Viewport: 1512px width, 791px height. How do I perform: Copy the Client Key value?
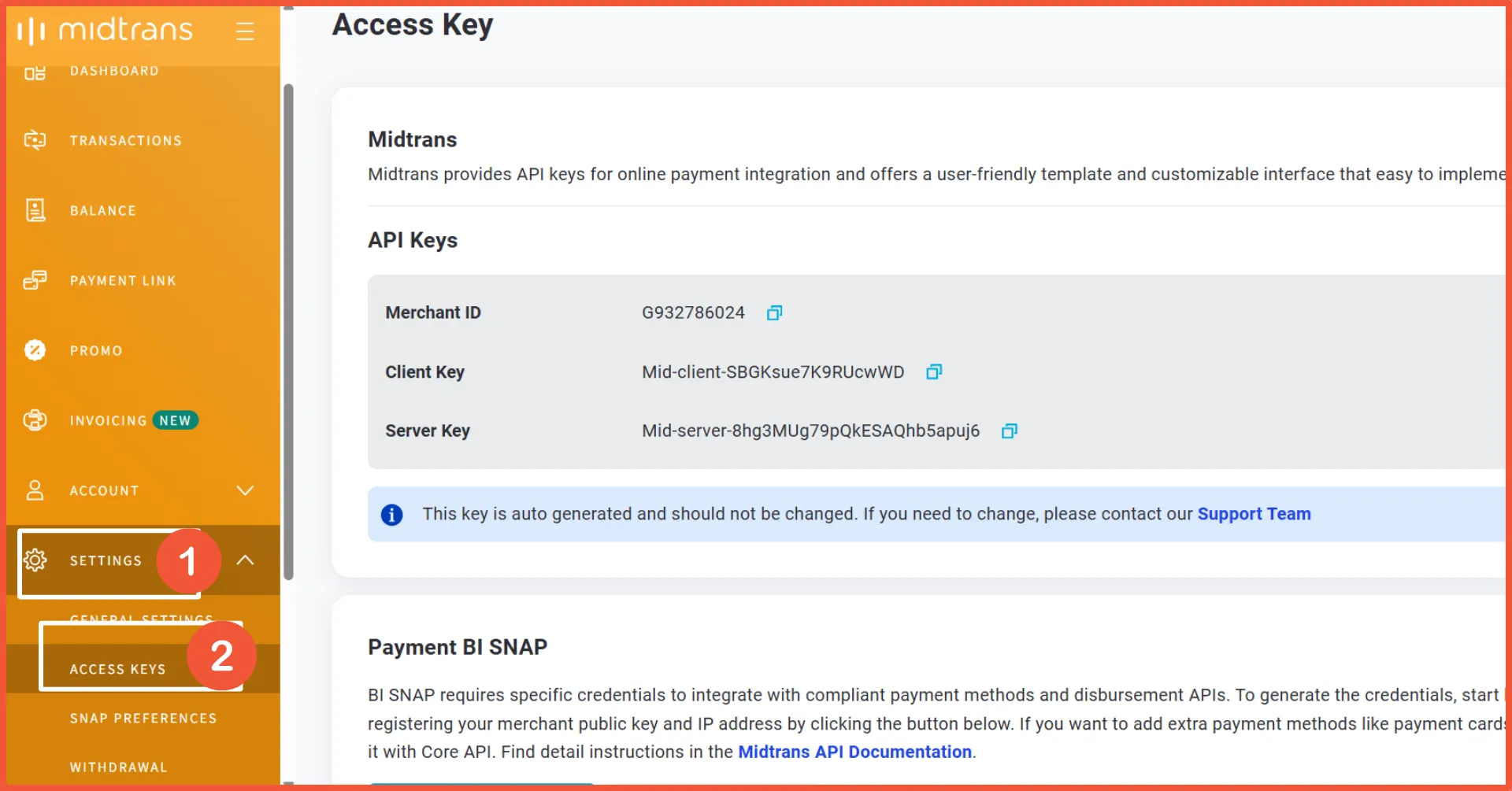point(934,371)
